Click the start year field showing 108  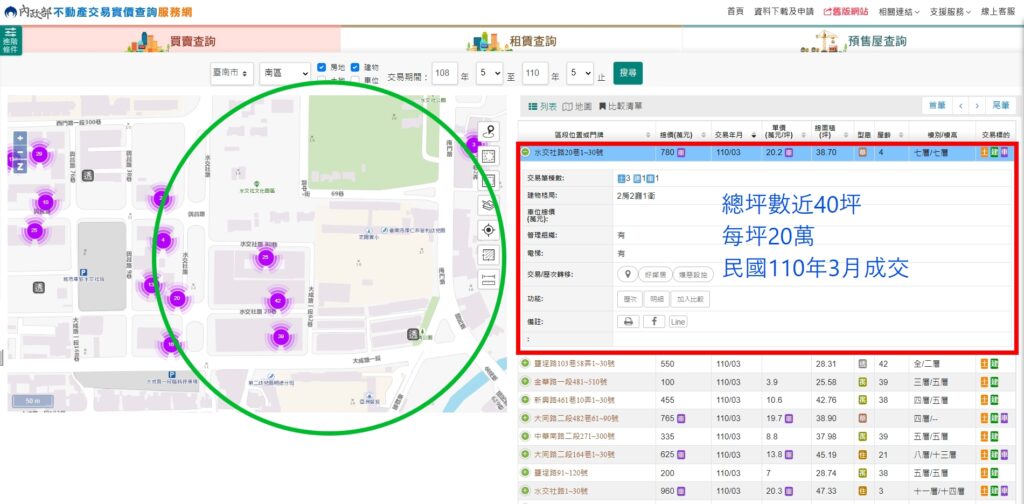(445, 74)
